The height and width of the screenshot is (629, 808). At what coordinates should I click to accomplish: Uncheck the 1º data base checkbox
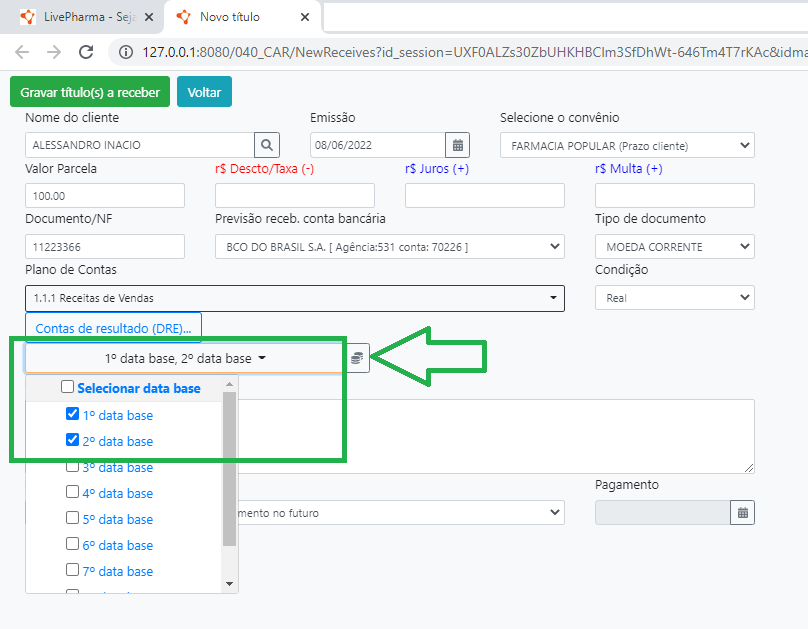click(72, 414)
